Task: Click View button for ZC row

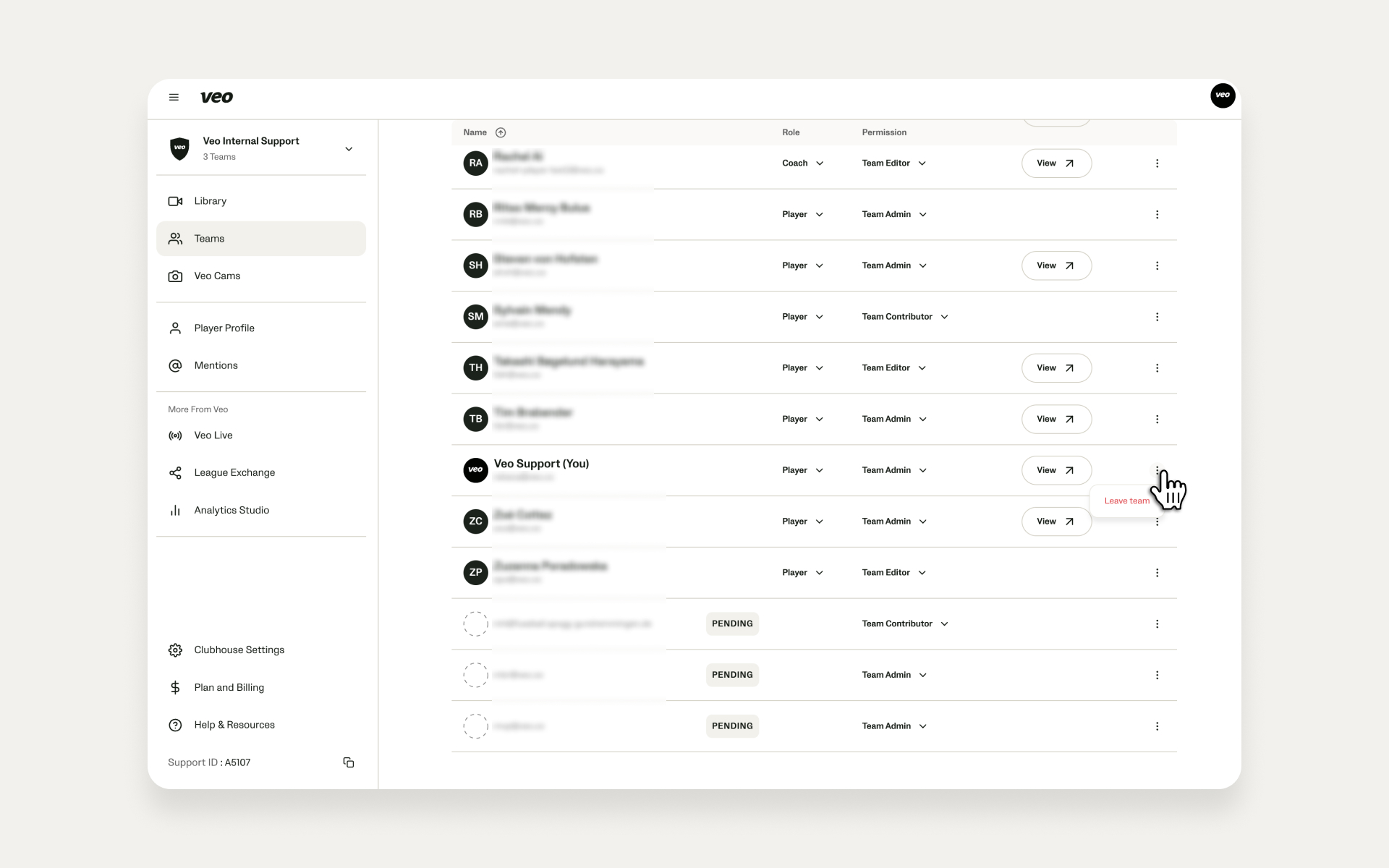Action: pyautogui.click(x=1056, y=522)
